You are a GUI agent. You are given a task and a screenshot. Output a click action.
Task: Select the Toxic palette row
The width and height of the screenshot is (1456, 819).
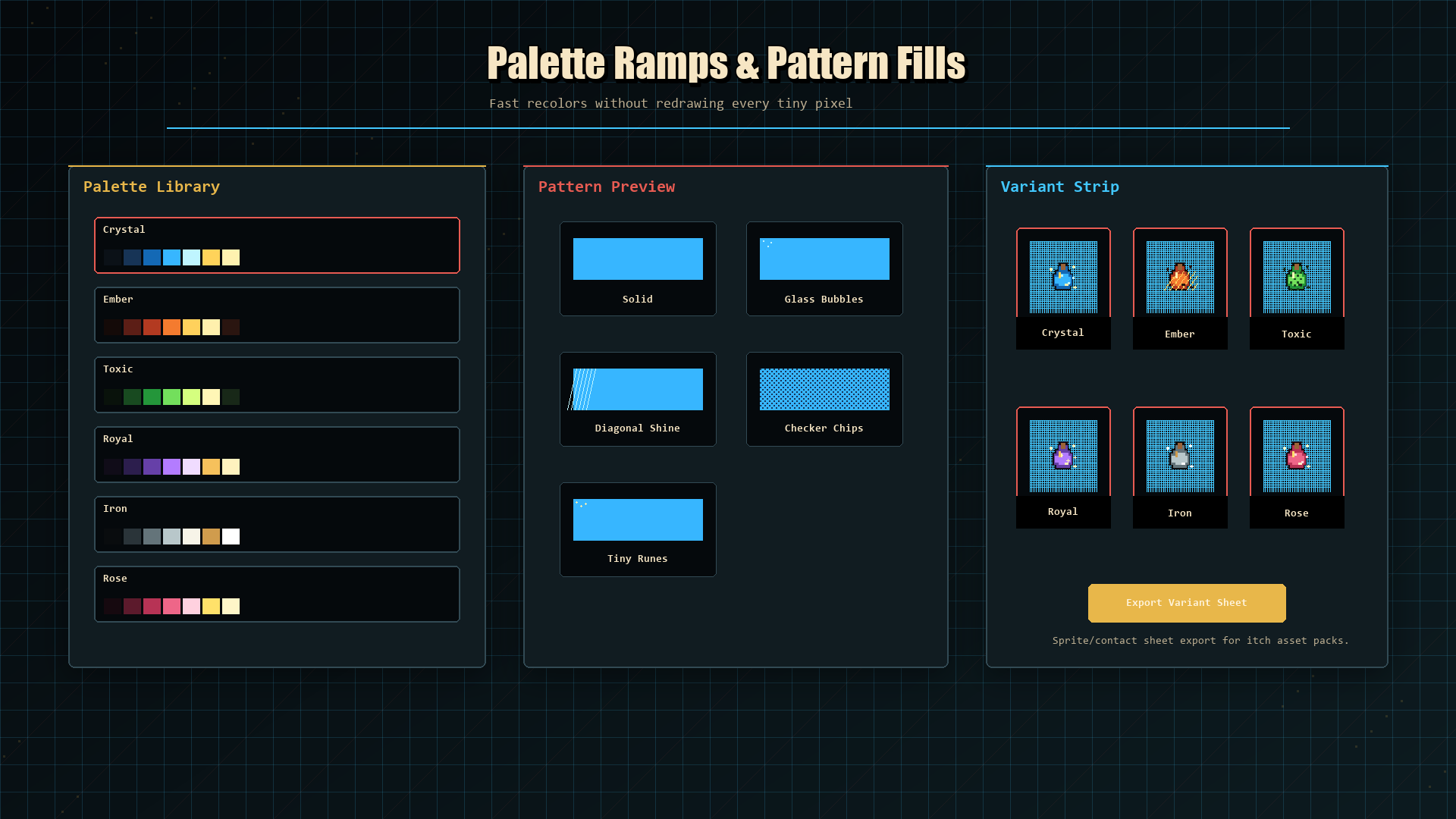click(x=277, y=384)
